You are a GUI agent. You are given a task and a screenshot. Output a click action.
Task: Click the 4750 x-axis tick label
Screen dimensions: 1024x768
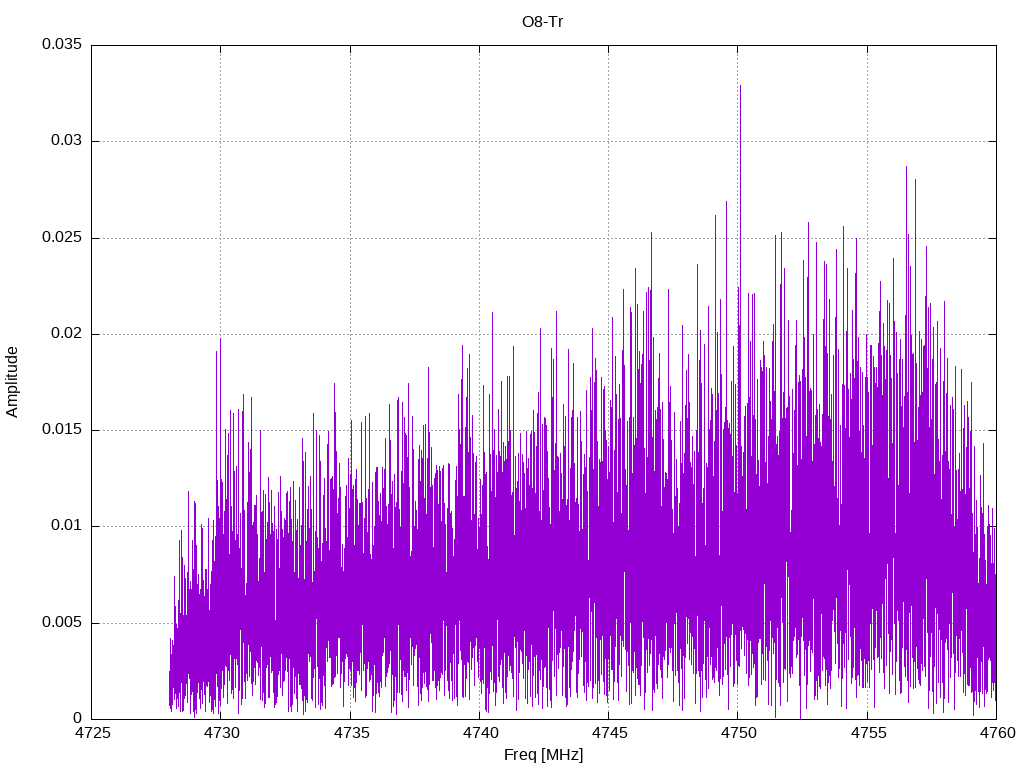click(x=738, y=733)
